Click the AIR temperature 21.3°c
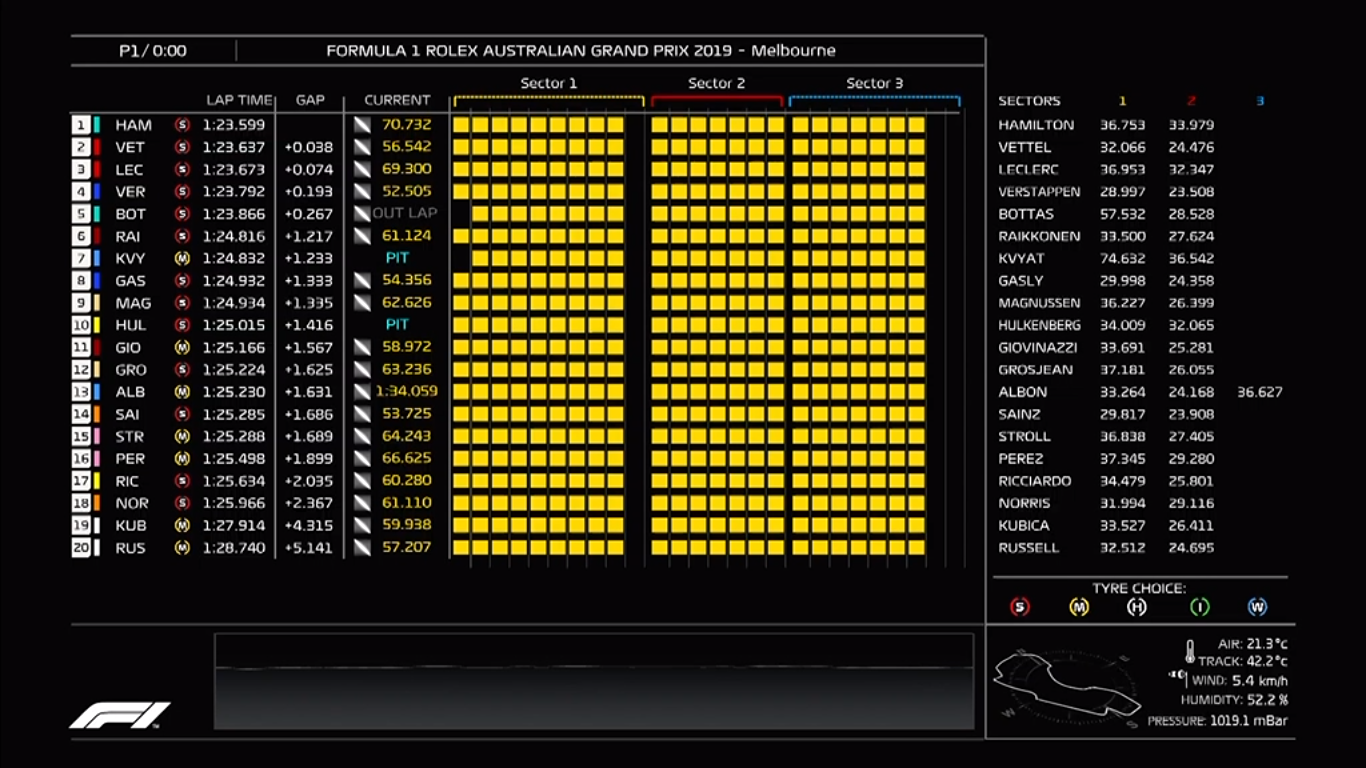Image resolution: width=1366 pixels, height=768 pixels. [x=1266, y=644]
